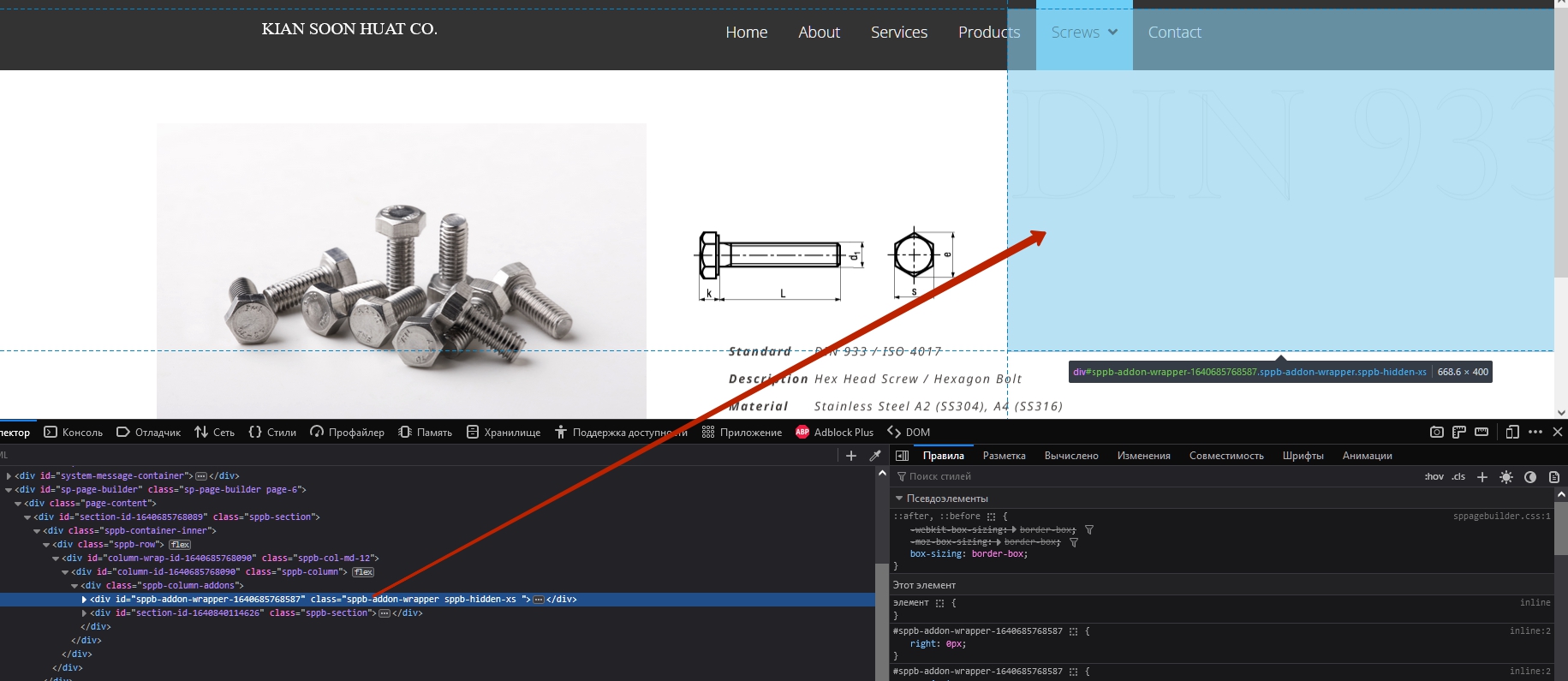Open the Консоль panel tab
Viewport: 1568px width, 681px height.
click(74, 433)
